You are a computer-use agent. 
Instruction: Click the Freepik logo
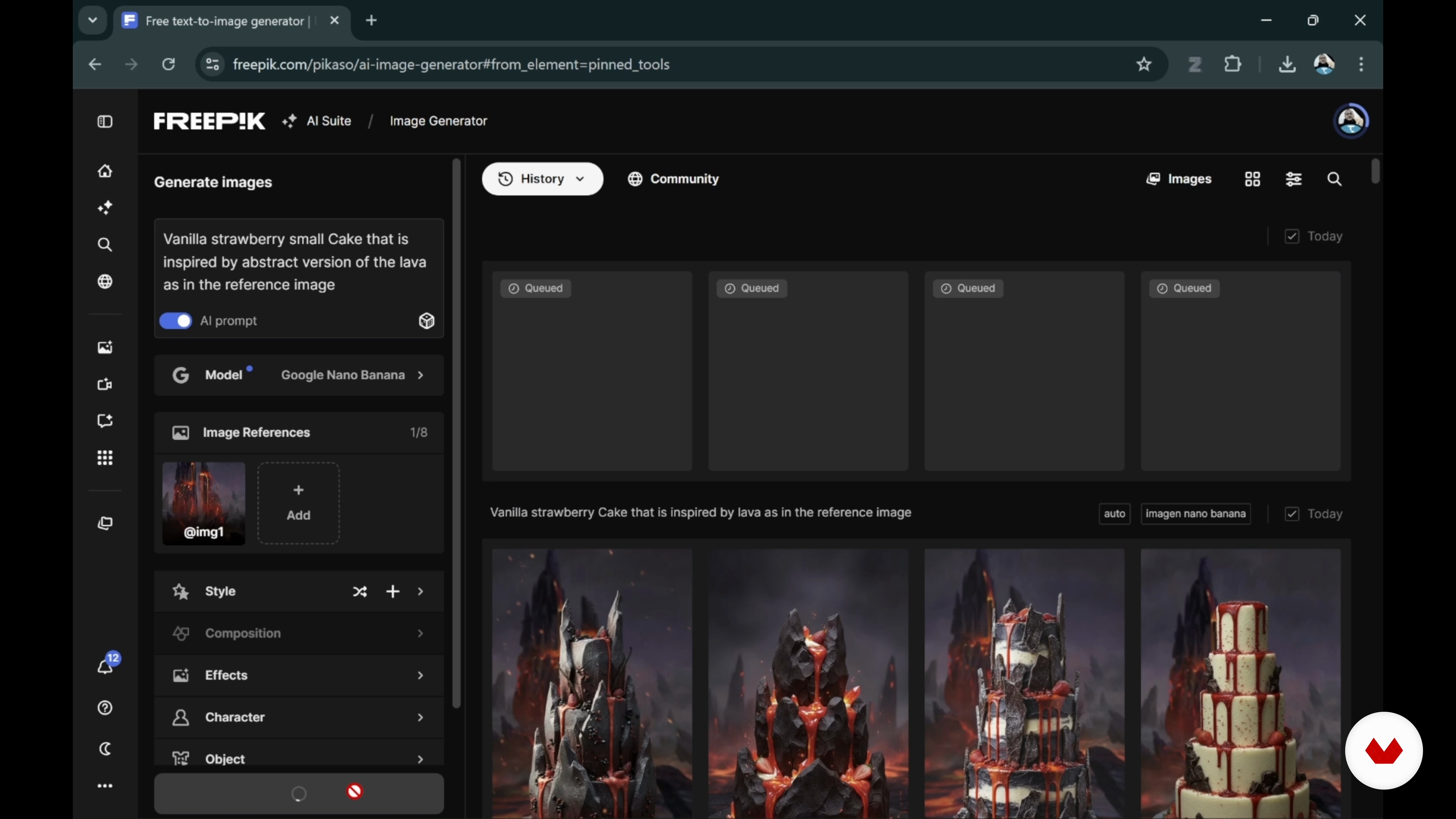click(x=209, y=121)
